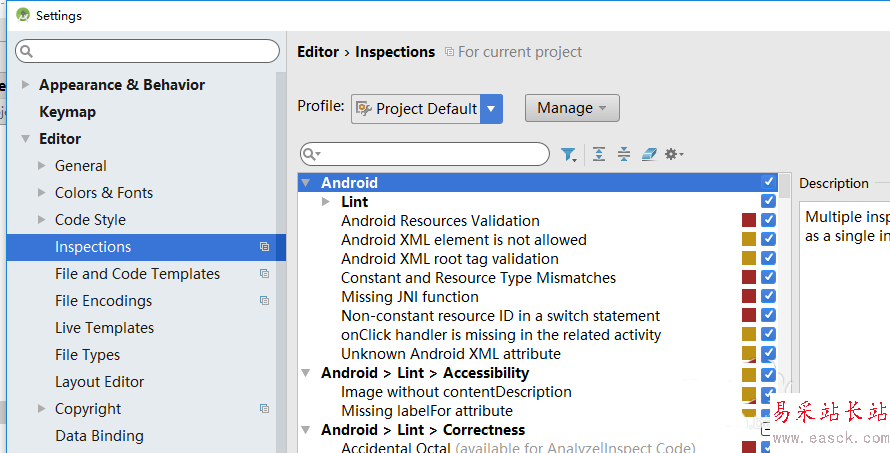Click the project-scope icon beside Copyright

coord(264,409)
